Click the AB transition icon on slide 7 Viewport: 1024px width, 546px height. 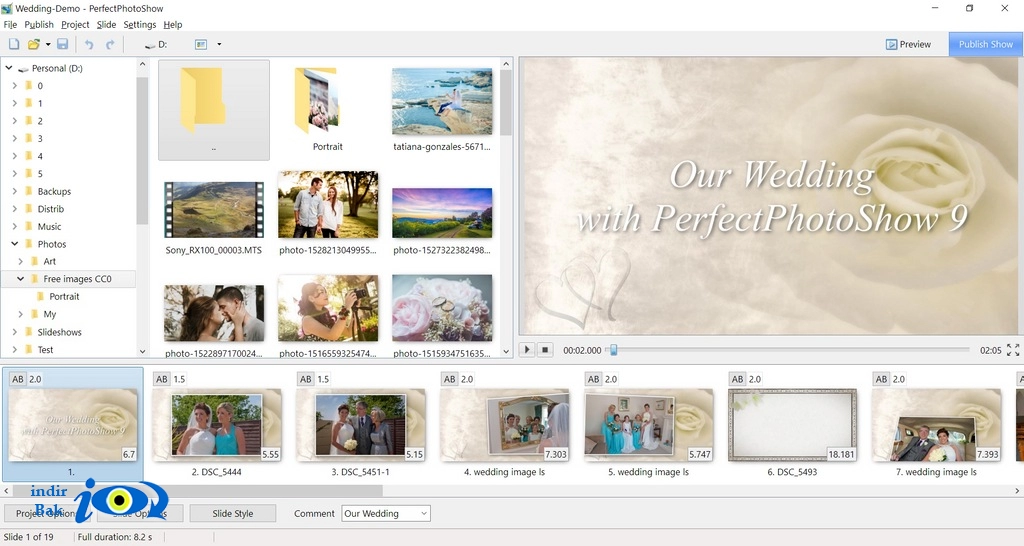pos(881,379)
